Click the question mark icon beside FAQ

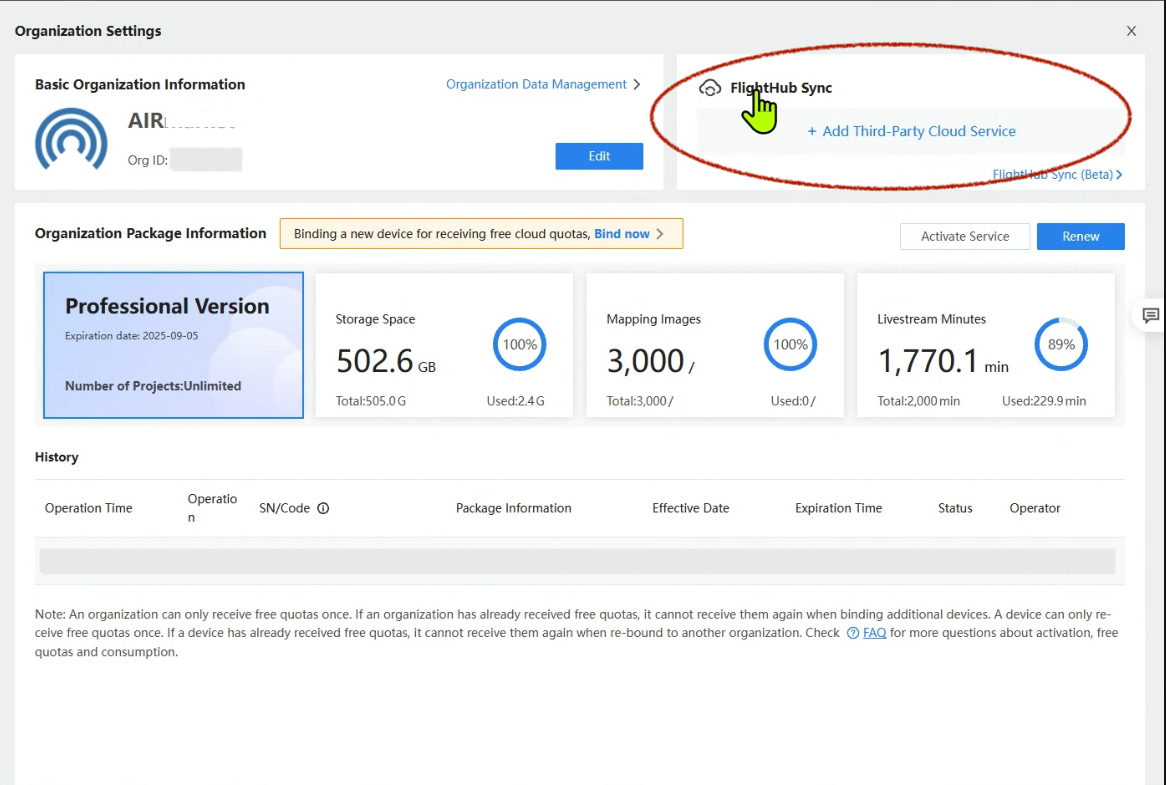[853, 633]
